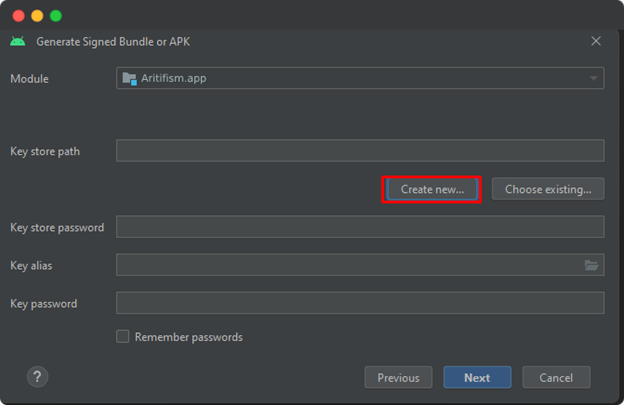
Task: Click Create new... key store button
Action: coord(432,189)
